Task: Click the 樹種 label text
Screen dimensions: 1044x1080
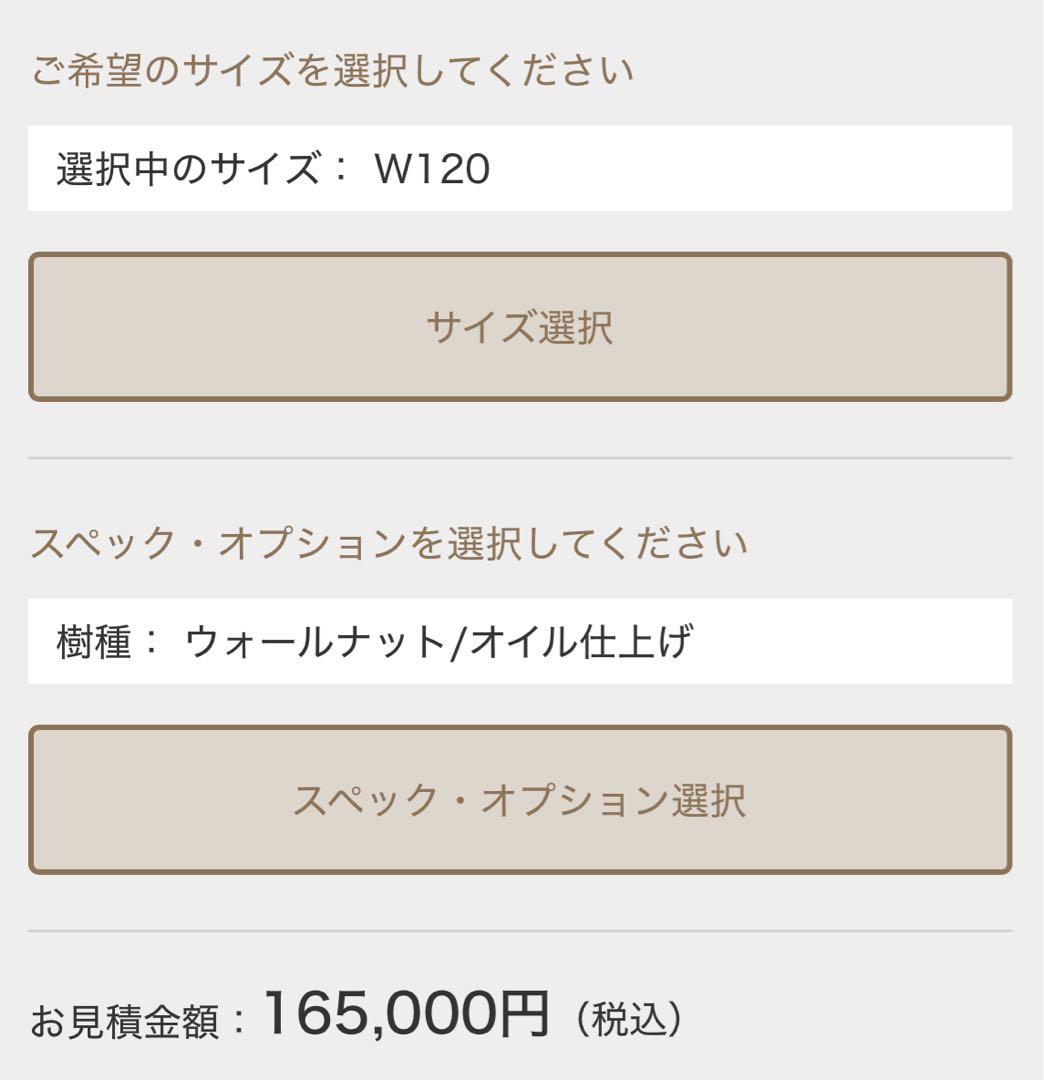Action: [x=95, y=642]
